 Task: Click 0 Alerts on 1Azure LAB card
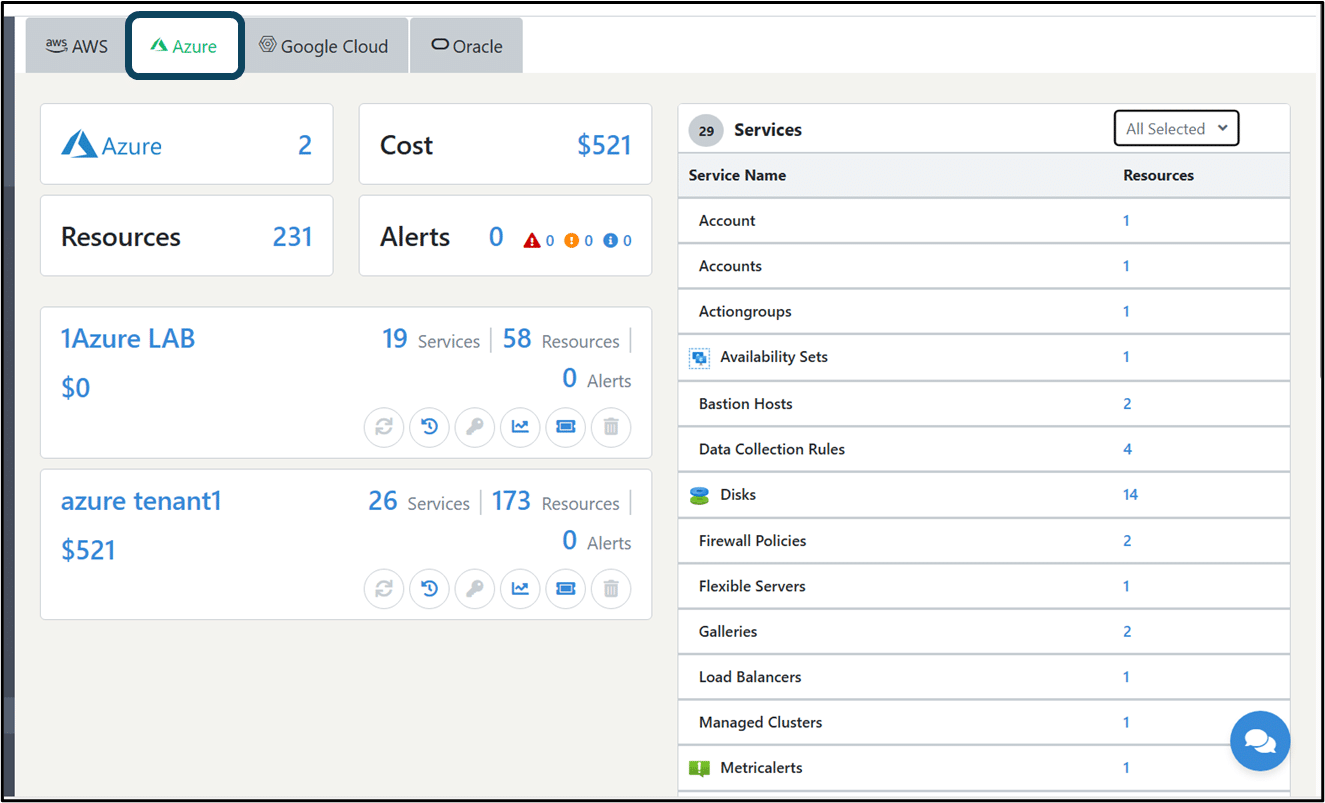click(x=597, y=379)
